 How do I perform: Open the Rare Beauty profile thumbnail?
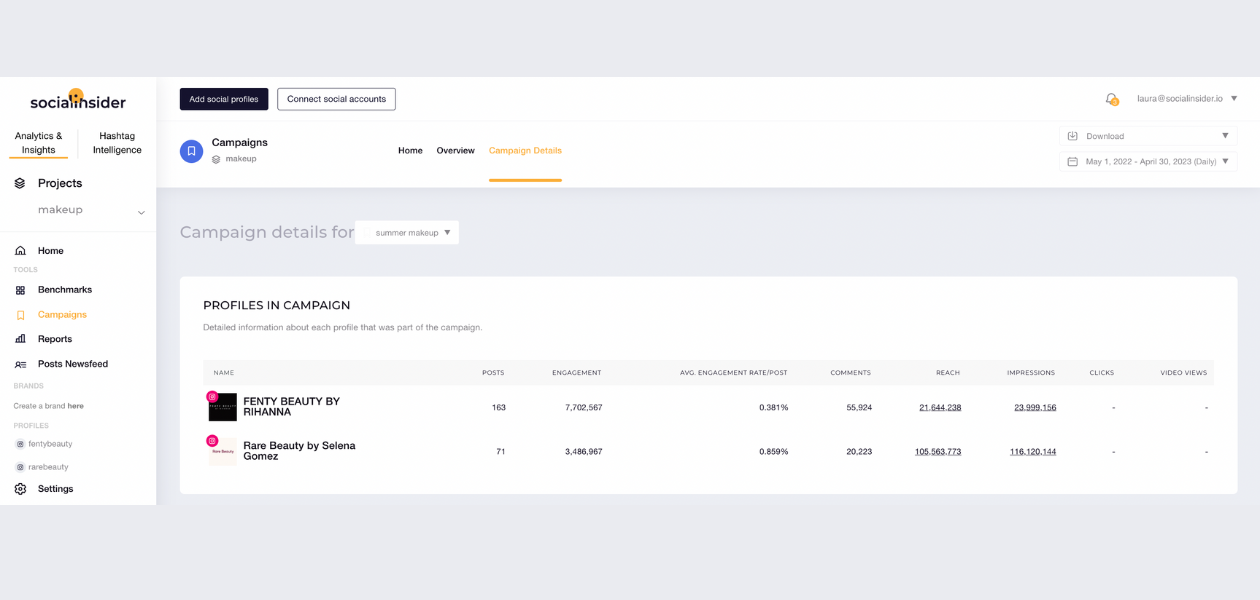[223, 452]
